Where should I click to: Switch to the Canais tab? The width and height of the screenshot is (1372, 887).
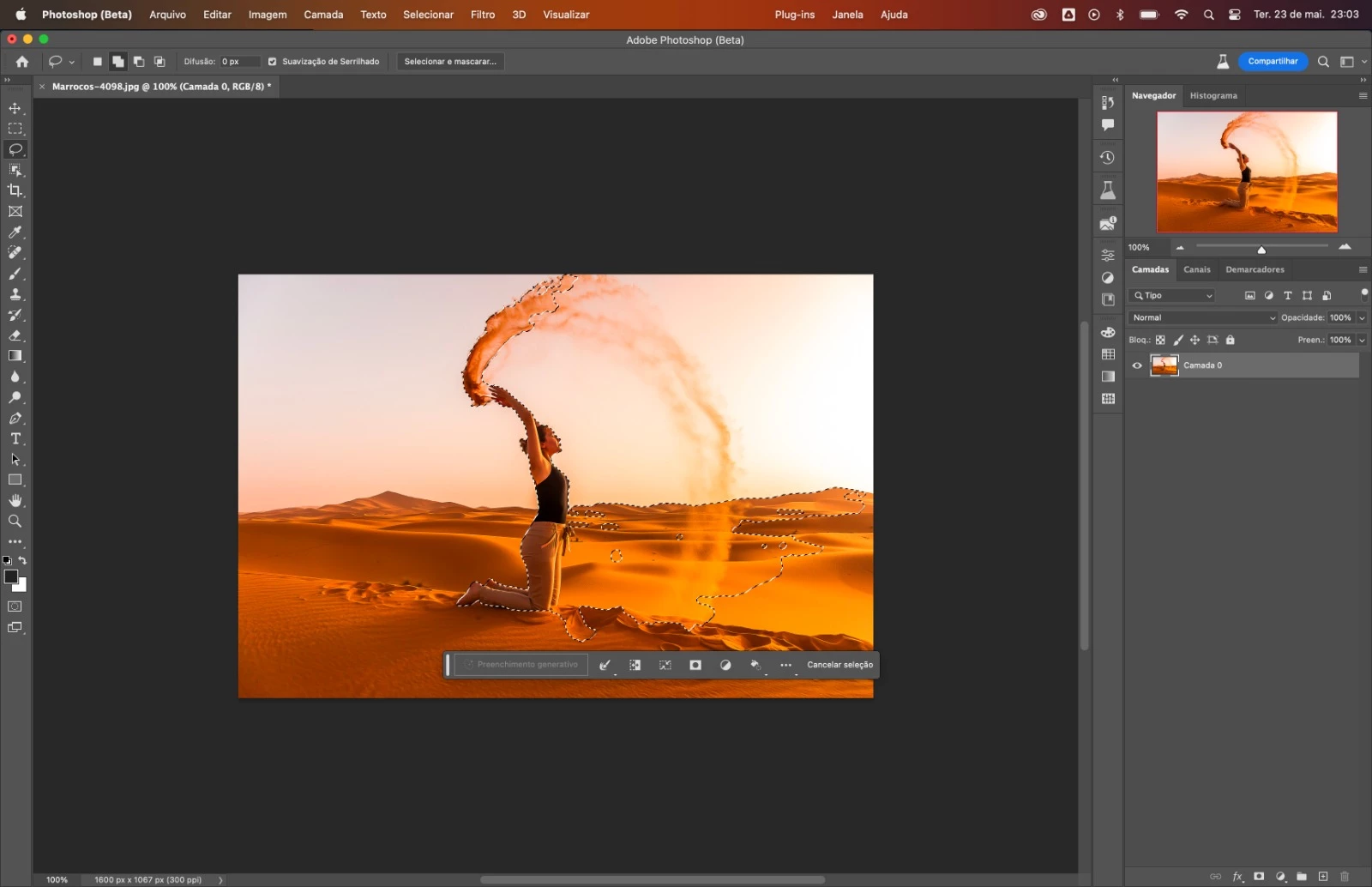(x=1196, y=269)
